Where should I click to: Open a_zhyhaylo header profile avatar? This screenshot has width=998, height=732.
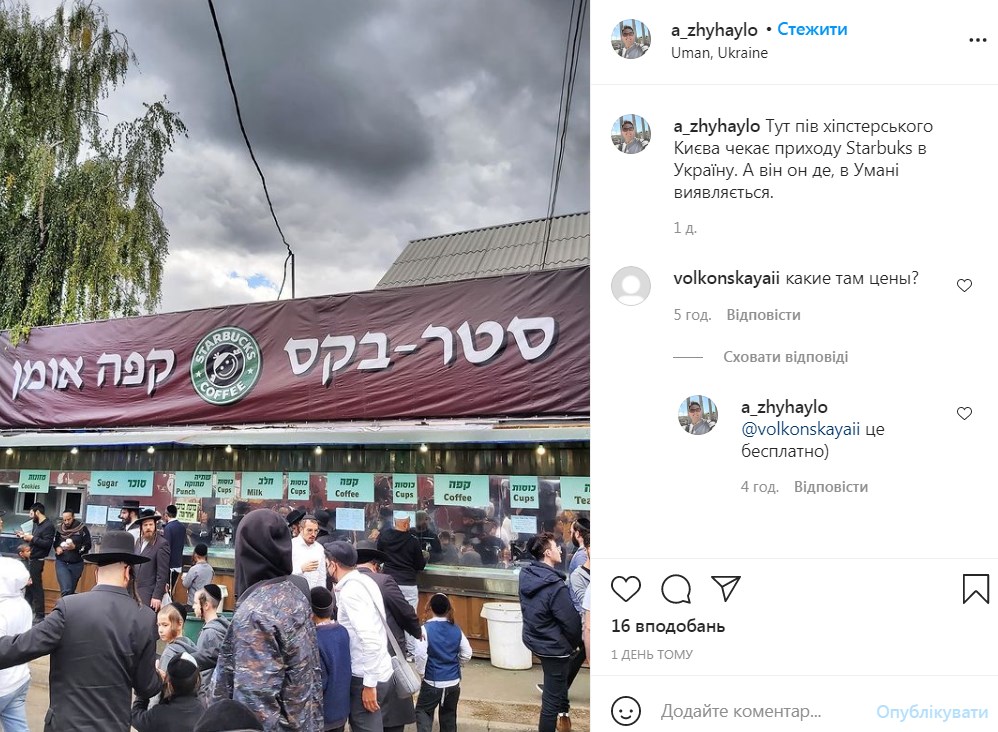point(631,39)
